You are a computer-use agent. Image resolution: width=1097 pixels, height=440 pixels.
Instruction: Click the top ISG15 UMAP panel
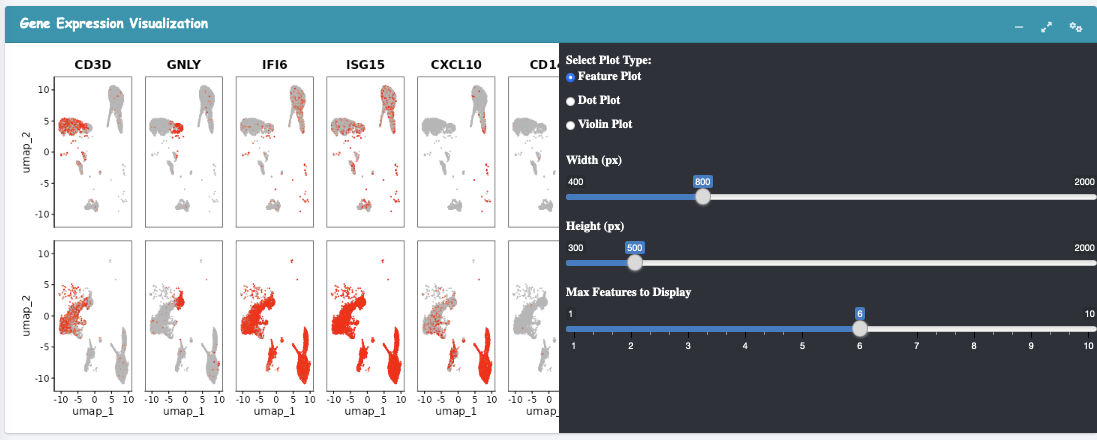tap(365, 151)
